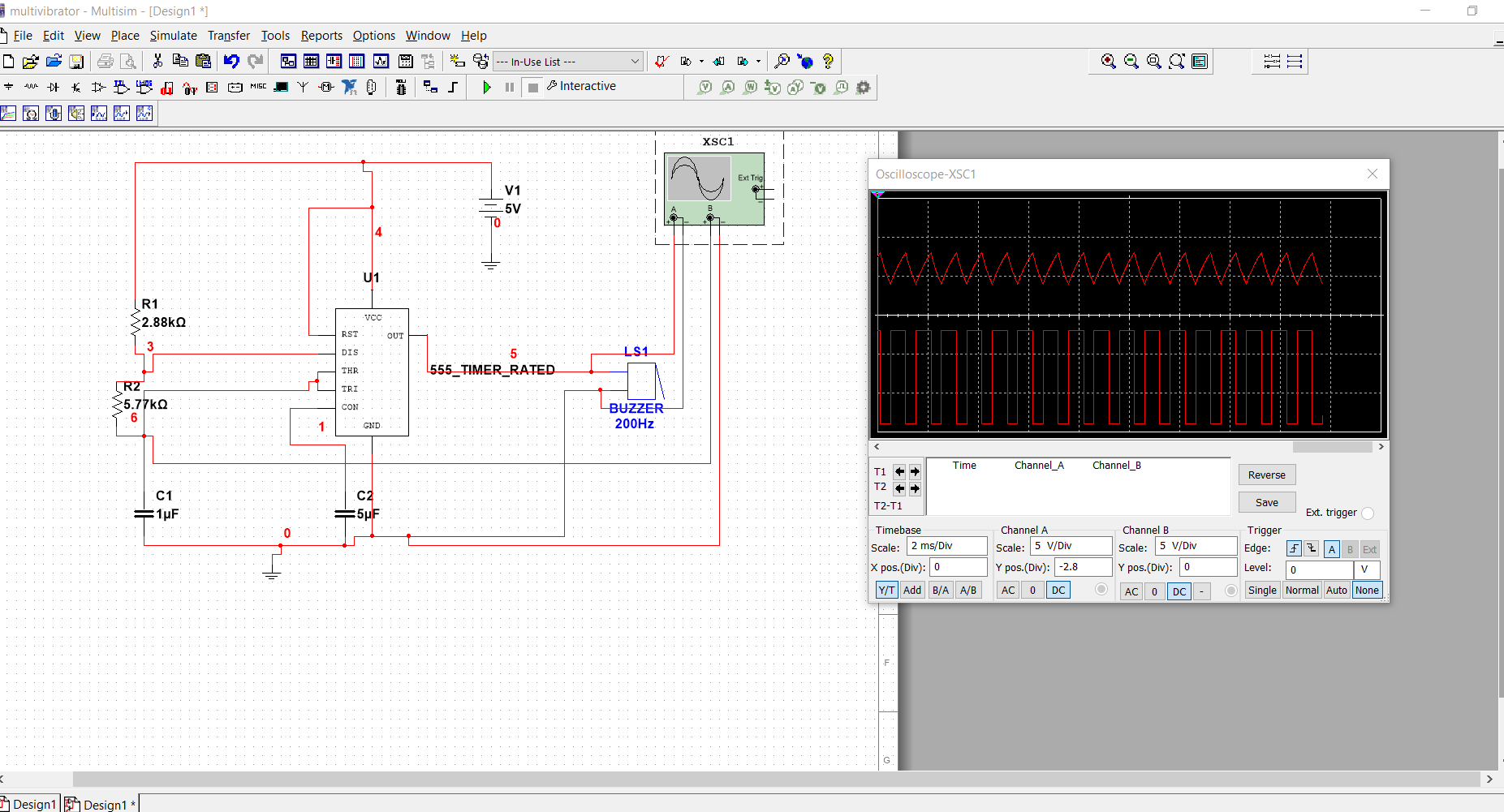This screenshot has height=812, width=1504.
Task: Expand the In-Use List dropdown
Action: tap(635, 62)
